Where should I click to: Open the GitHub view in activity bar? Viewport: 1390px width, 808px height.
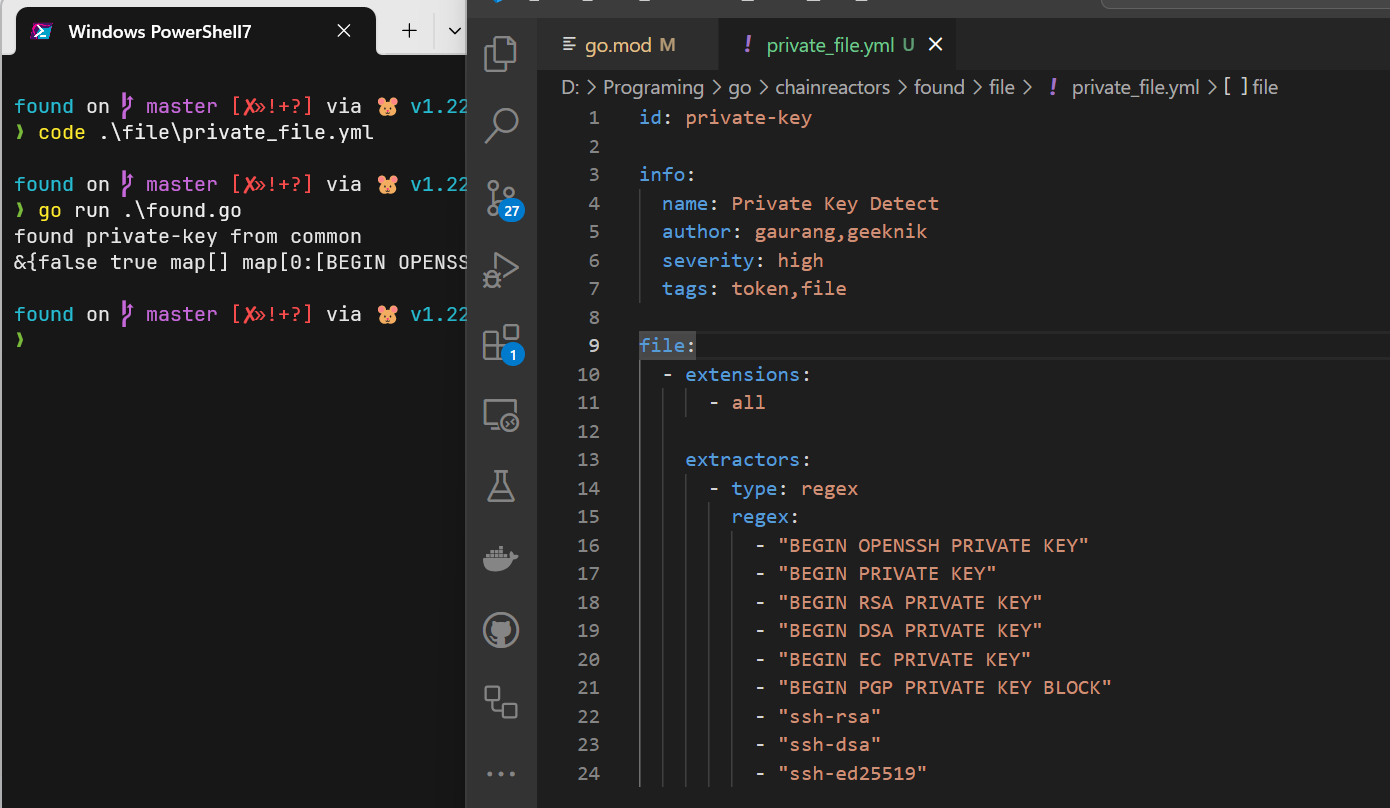click(x=501, y=630)
